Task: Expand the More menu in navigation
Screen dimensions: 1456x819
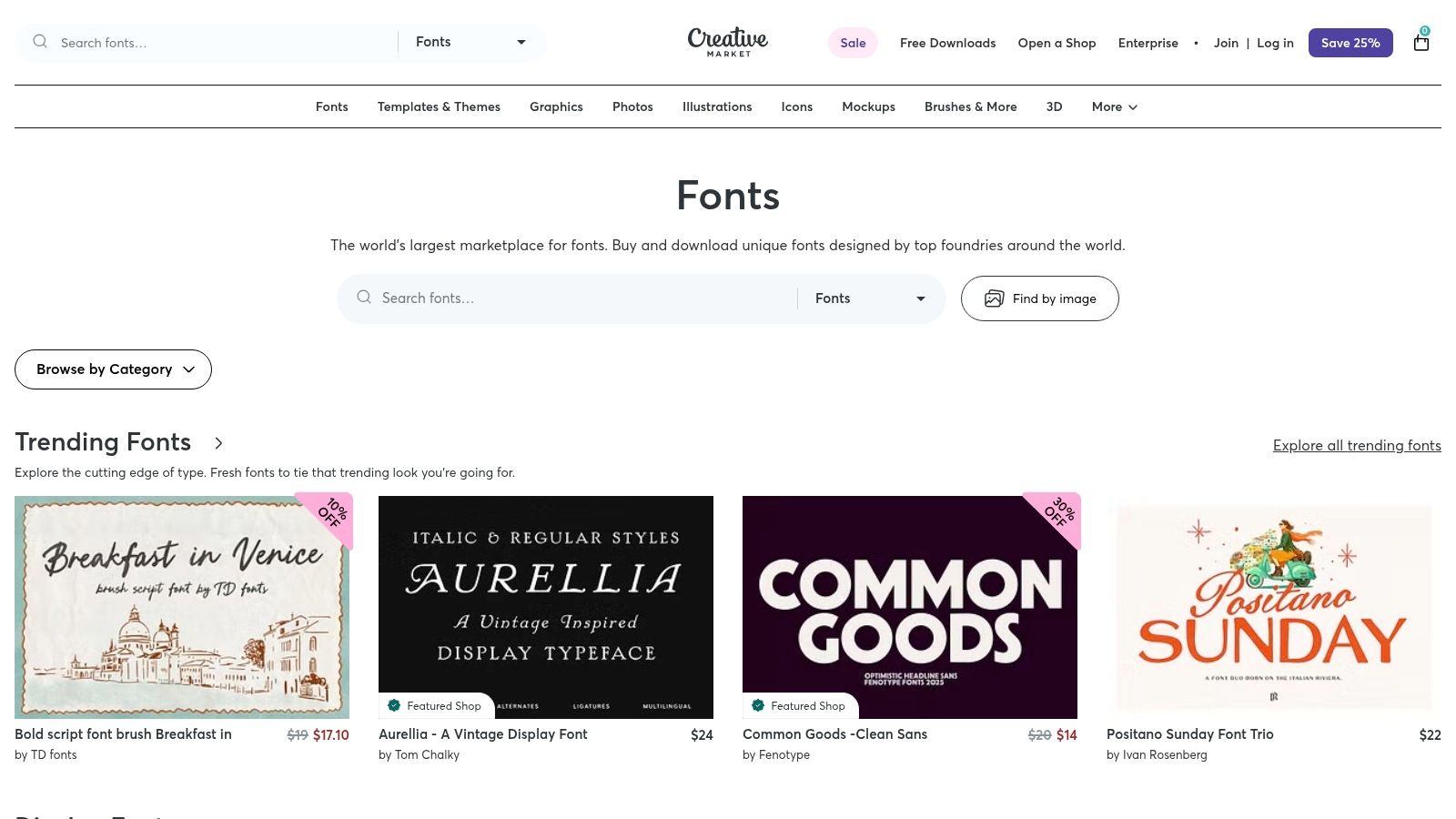Action: [1114, 106]
